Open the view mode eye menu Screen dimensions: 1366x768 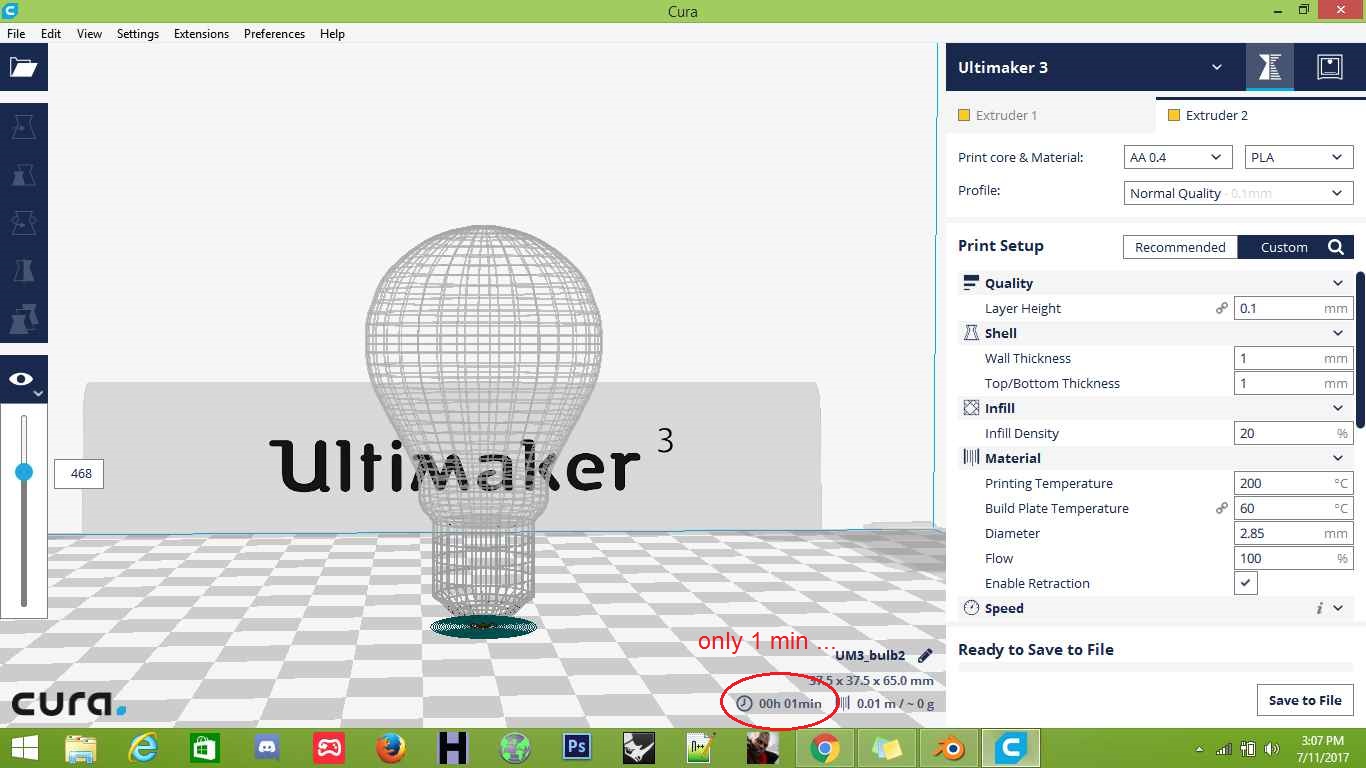point(23,380)
